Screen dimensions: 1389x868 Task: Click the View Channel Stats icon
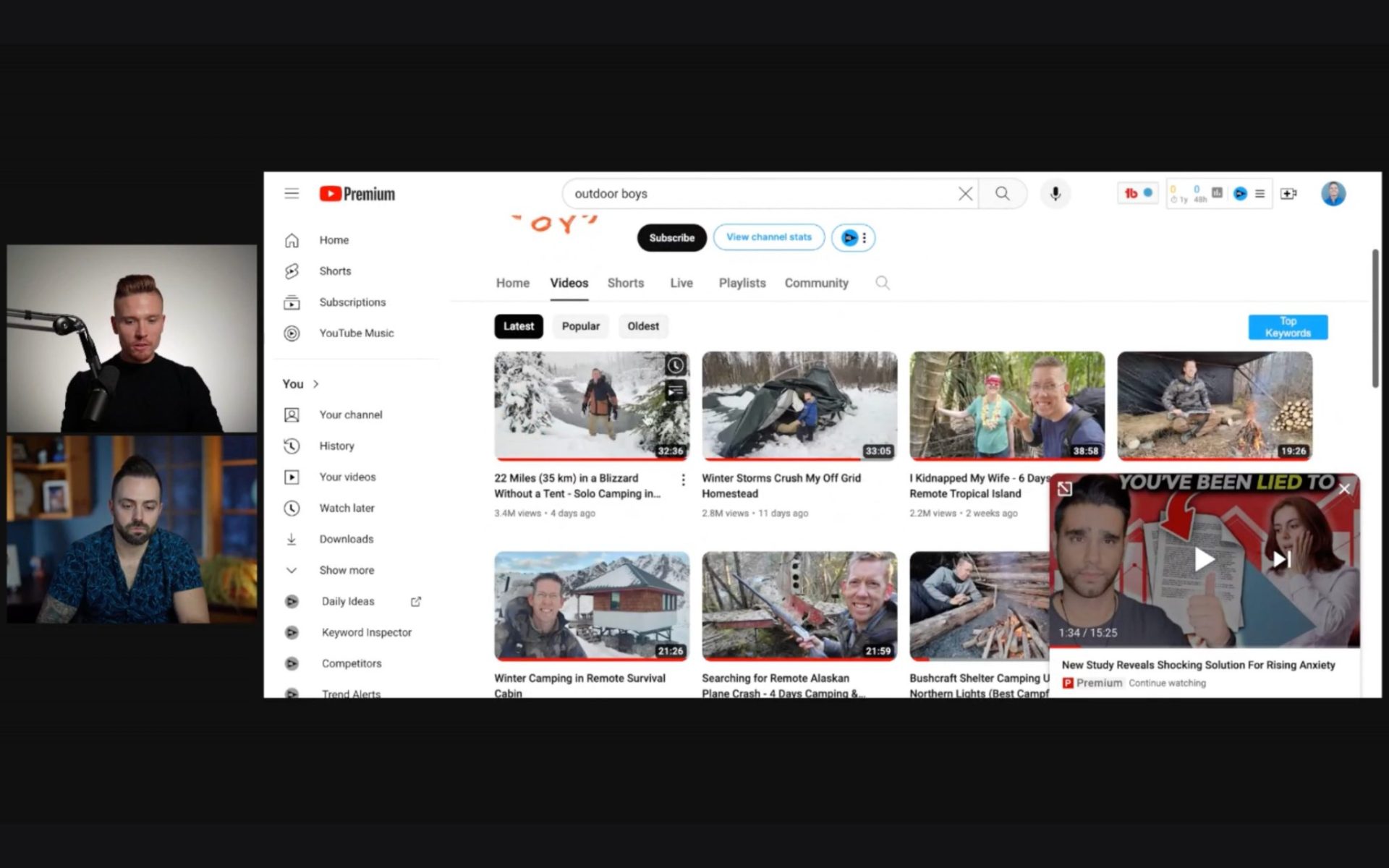[768, 237]
